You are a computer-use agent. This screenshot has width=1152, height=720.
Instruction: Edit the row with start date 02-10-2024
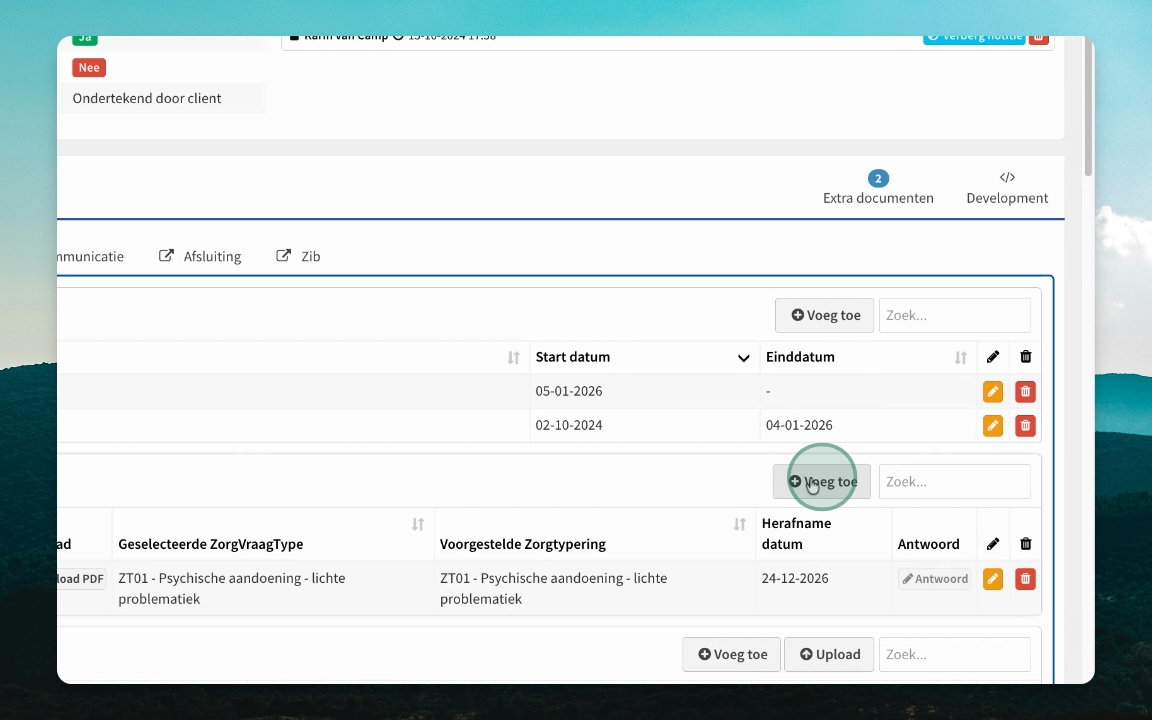coord(993,425)
